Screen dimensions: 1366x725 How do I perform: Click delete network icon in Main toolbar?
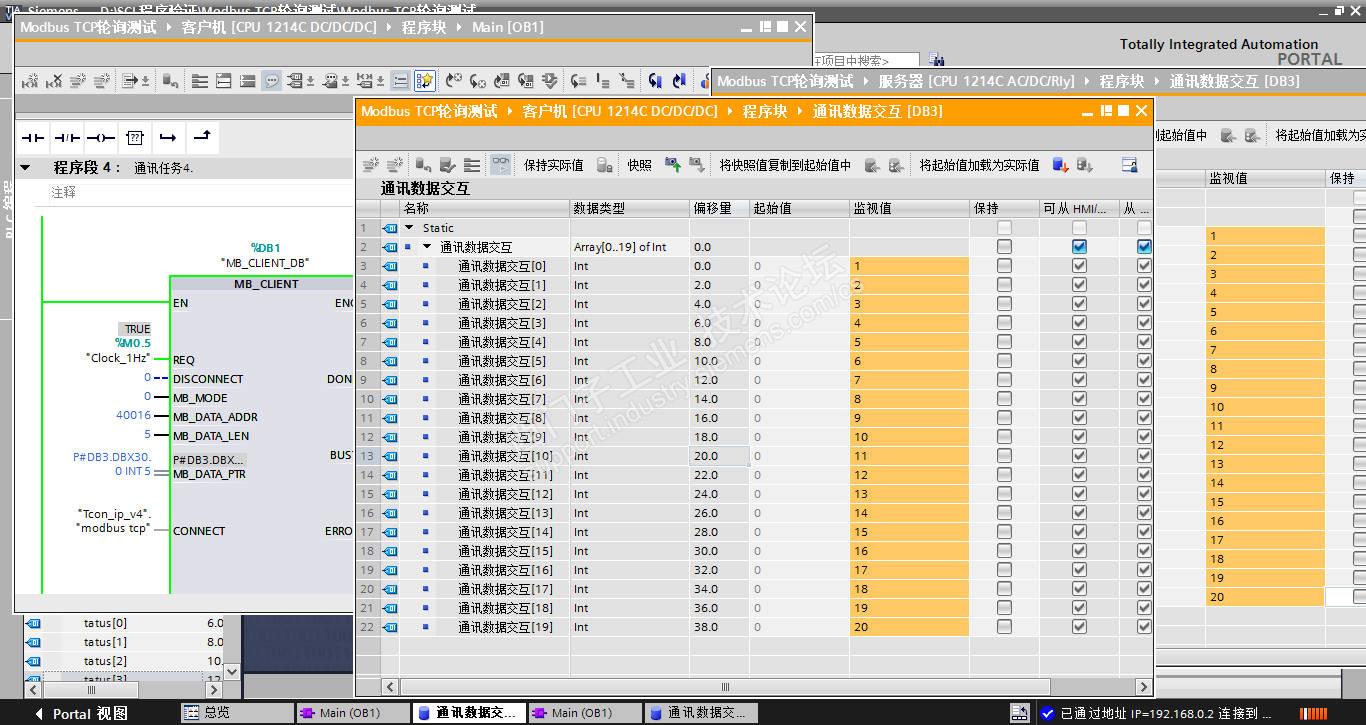[x=54, y=81]
